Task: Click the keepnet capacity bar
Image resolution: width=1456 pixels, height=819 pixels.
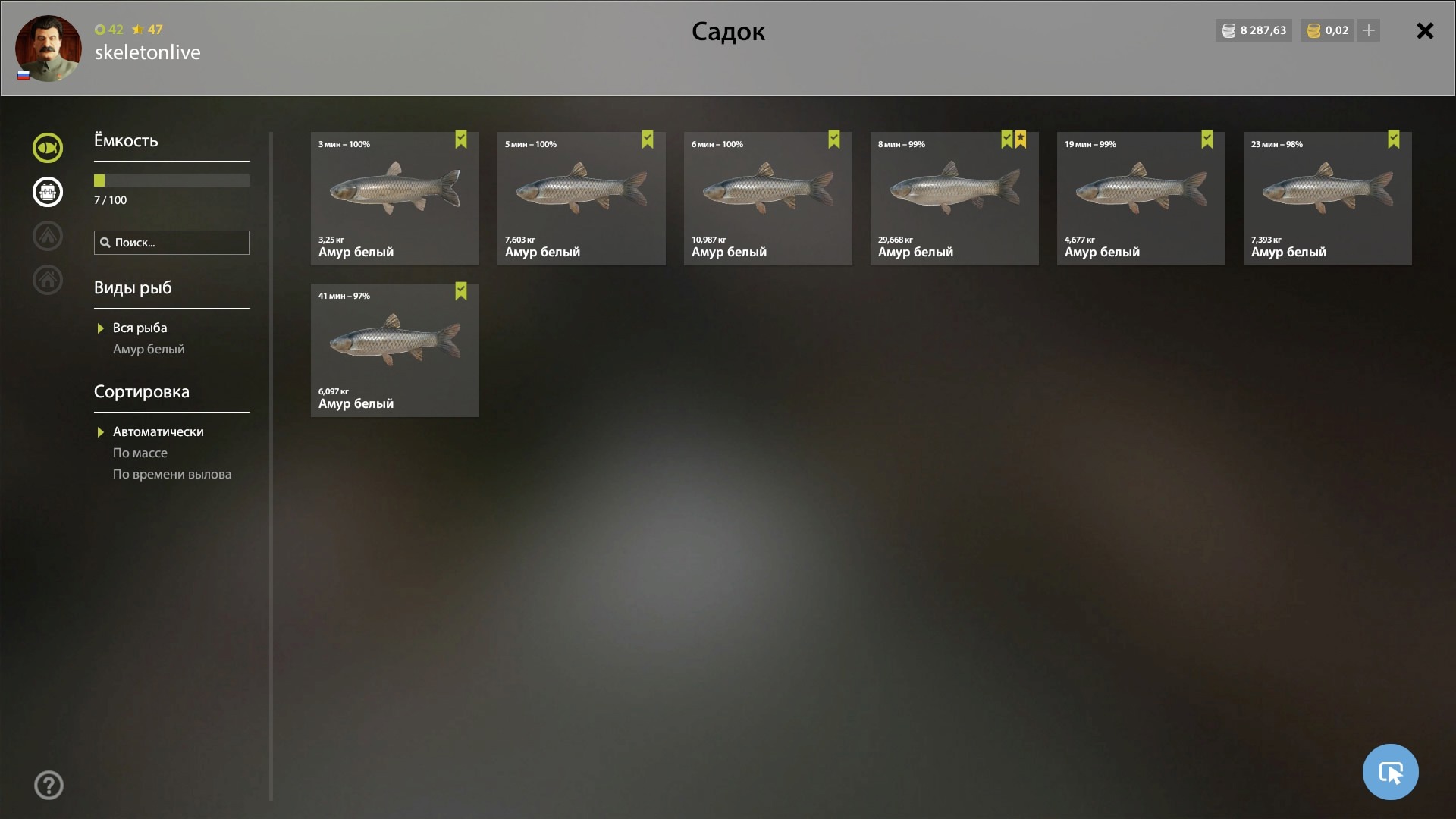Action: (x=172, y=180)
